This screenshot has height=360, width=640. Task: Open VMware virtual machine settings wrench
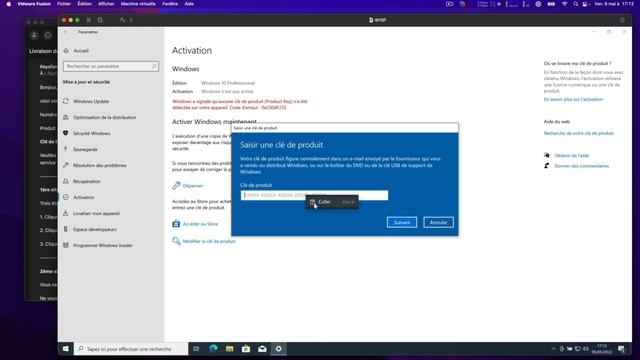[x=122, y=20]
